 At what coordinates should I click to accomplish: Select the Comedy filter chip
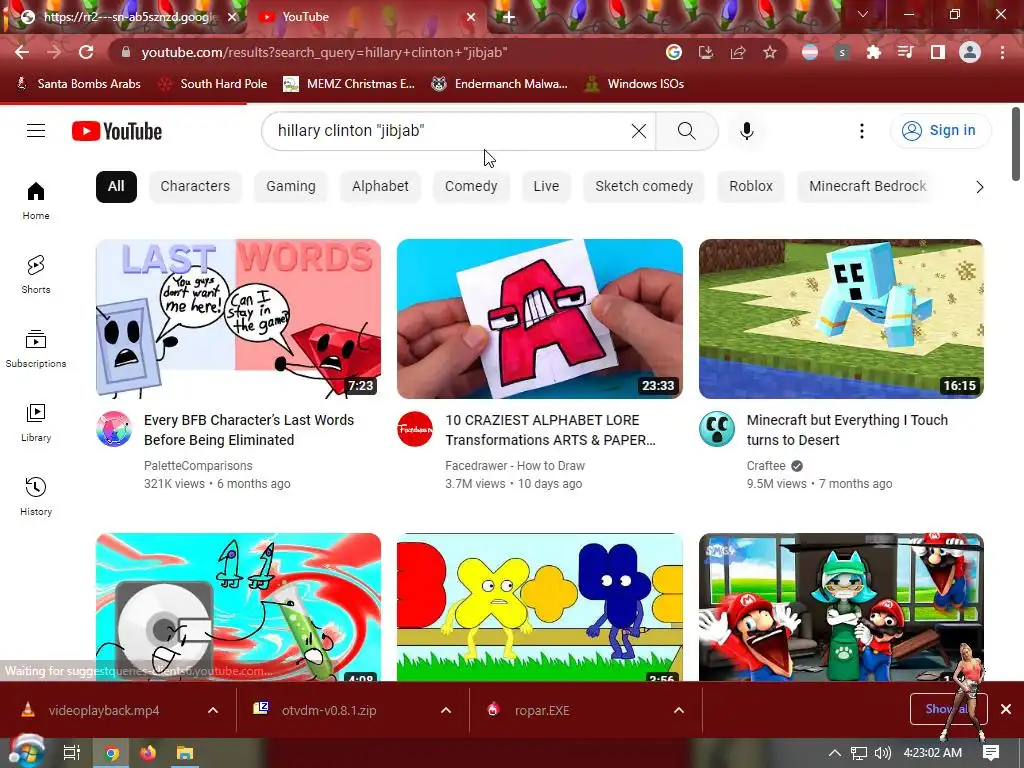tap(471, 187)
